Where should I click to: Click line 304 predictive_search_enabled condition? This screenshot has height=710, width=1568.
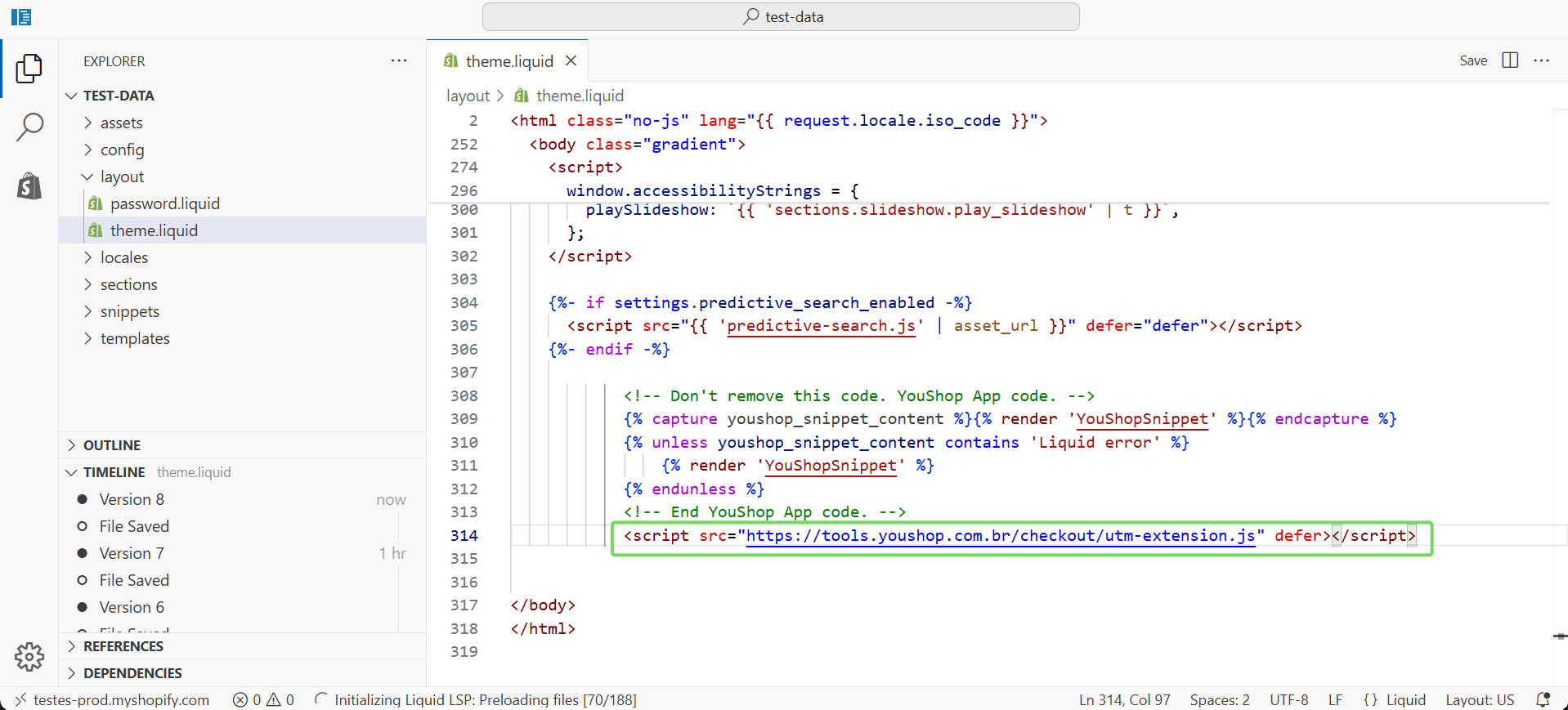point(760,302)
